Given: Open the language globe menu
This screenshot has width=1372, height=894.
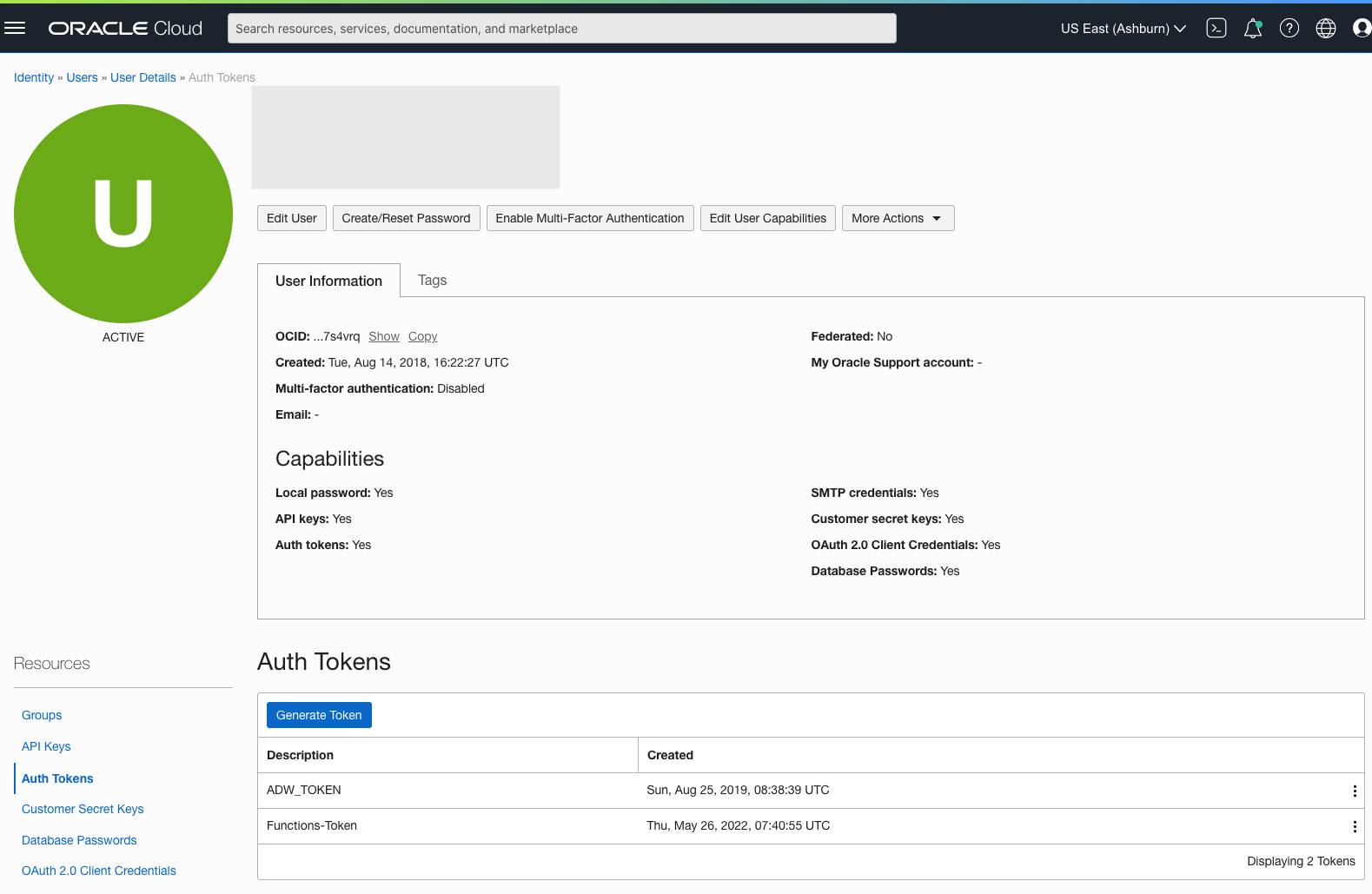Looking at the screenshot, I should point(1326,29).
